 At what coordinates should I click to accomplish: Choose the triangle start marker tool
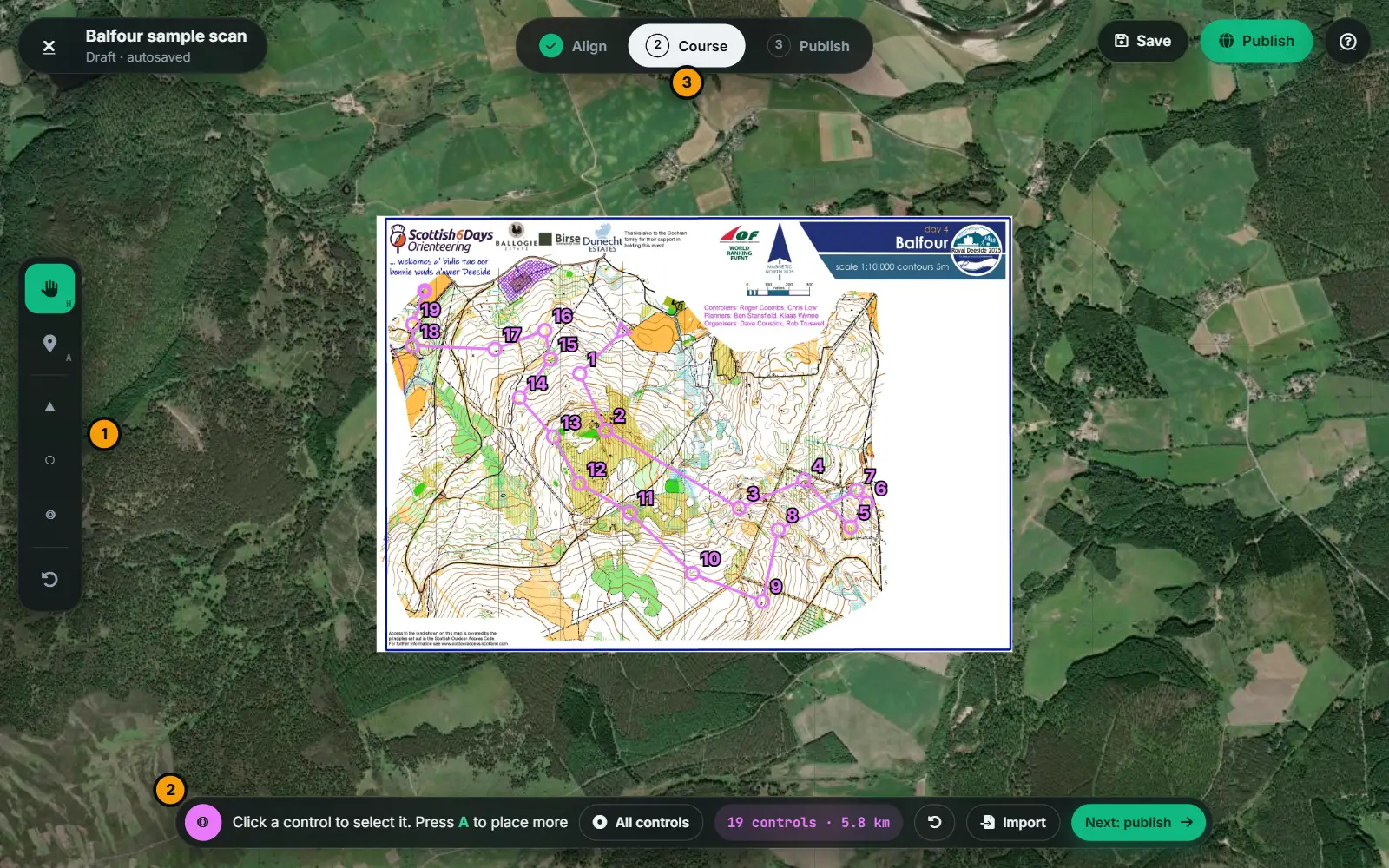tap(49, 406)
